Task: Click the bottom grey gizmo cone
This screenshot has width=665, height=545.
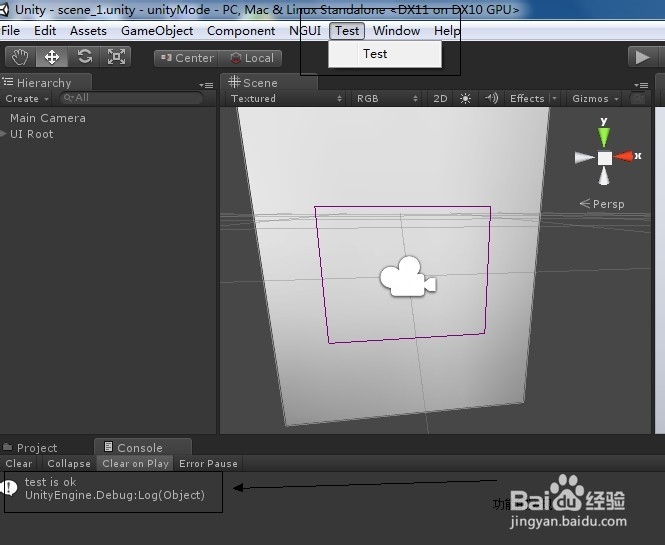Action: pyautogui.click(x=604, y=176)
